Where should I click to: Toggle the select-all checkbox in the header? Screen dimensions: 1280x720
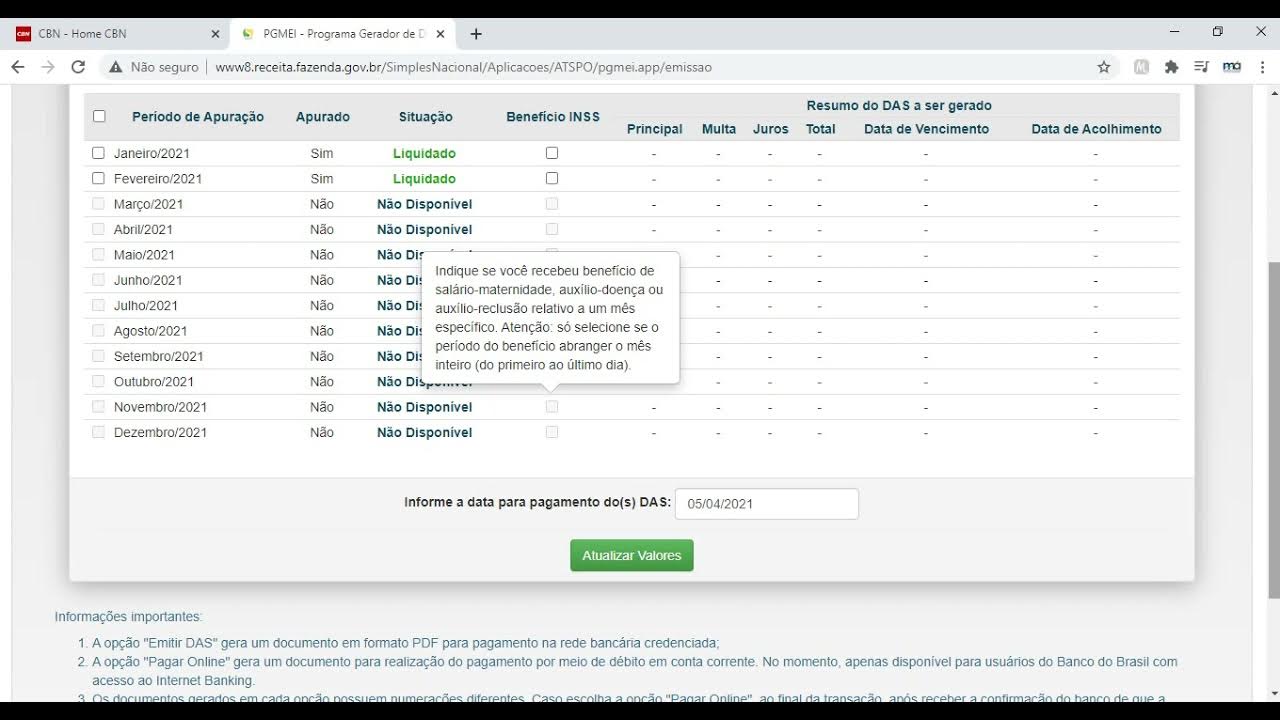pos(99,116)
